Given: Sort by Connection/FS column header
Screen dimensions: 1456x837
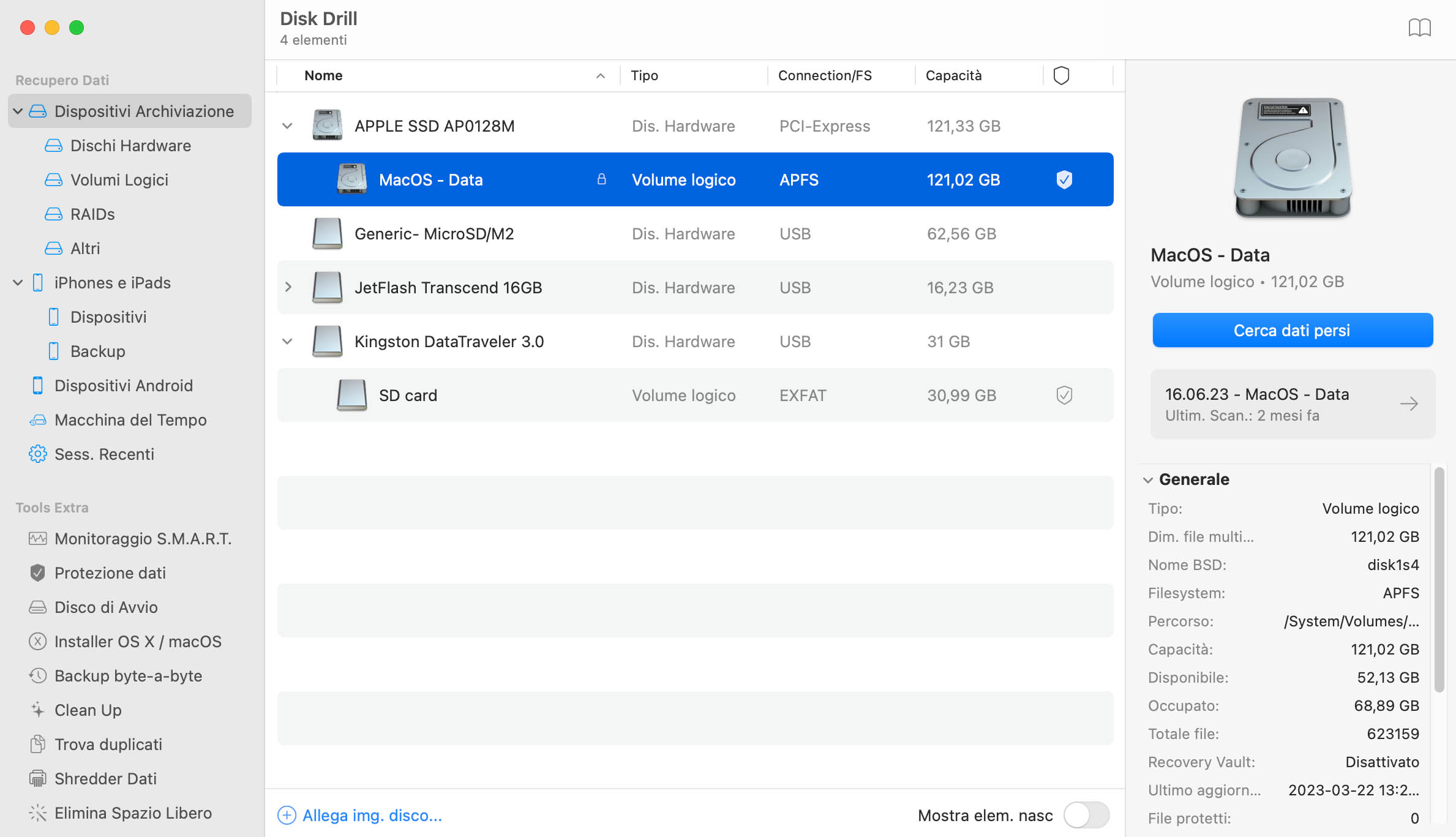Looking at the screenshot, I should pos(825,75).
